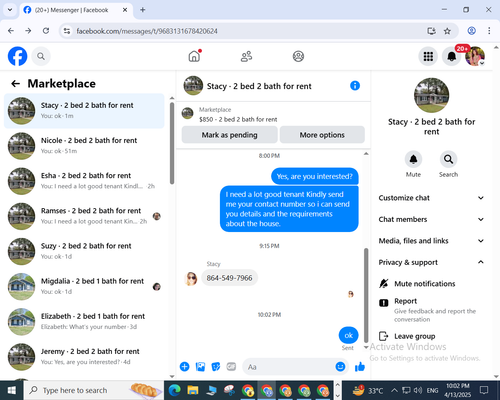Click the Windows taskbar search box
The image size is (500, 400).
coord(94,390)
